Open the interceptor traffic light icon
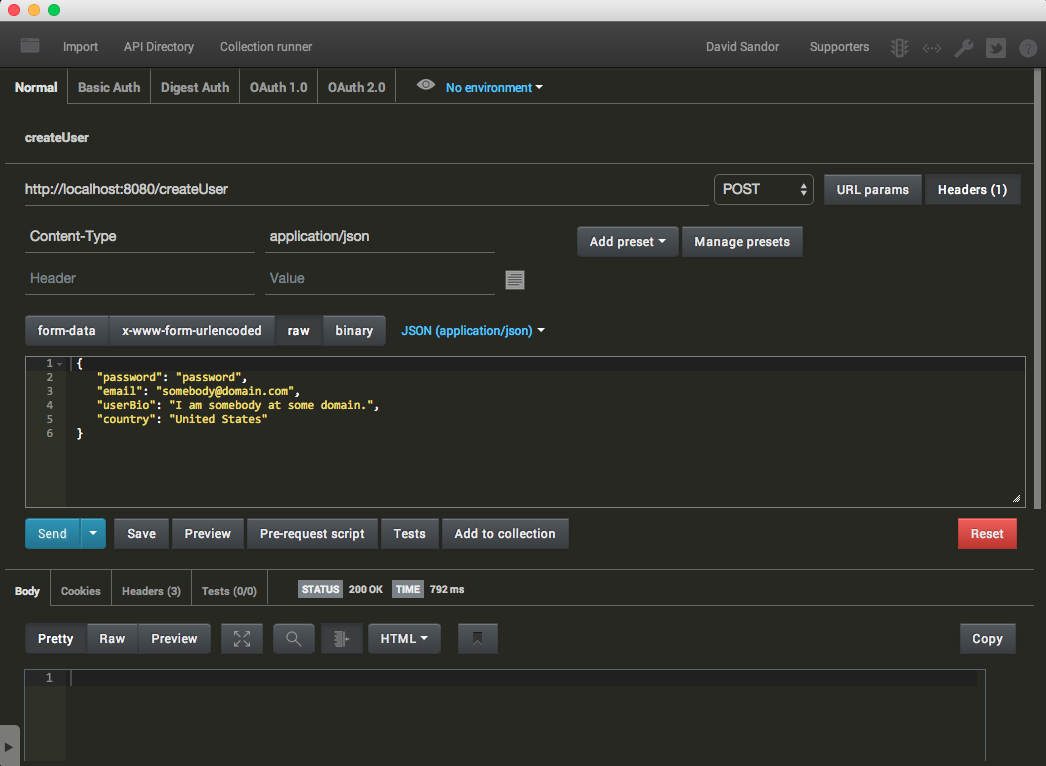The height and width of the screenshot is (766, 1046). (x=899, y=47)
